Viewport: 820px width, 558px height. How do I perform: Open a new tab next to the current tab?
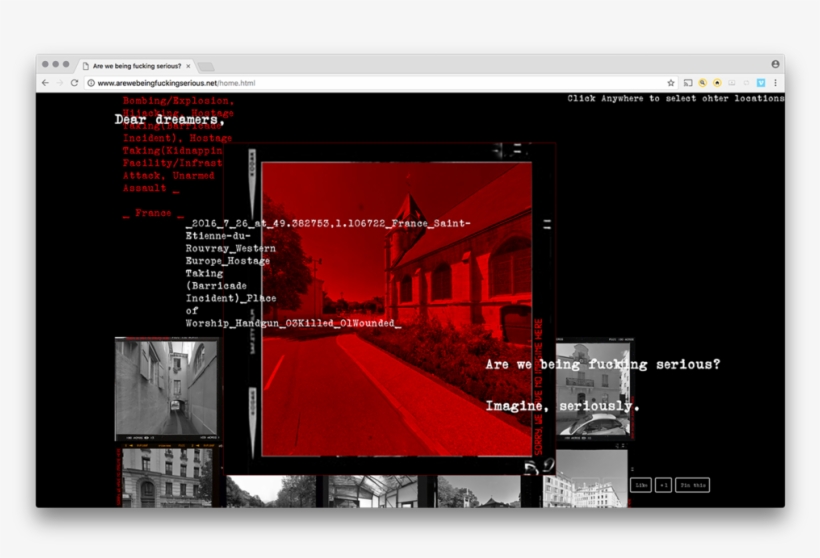tap(206, 66)
